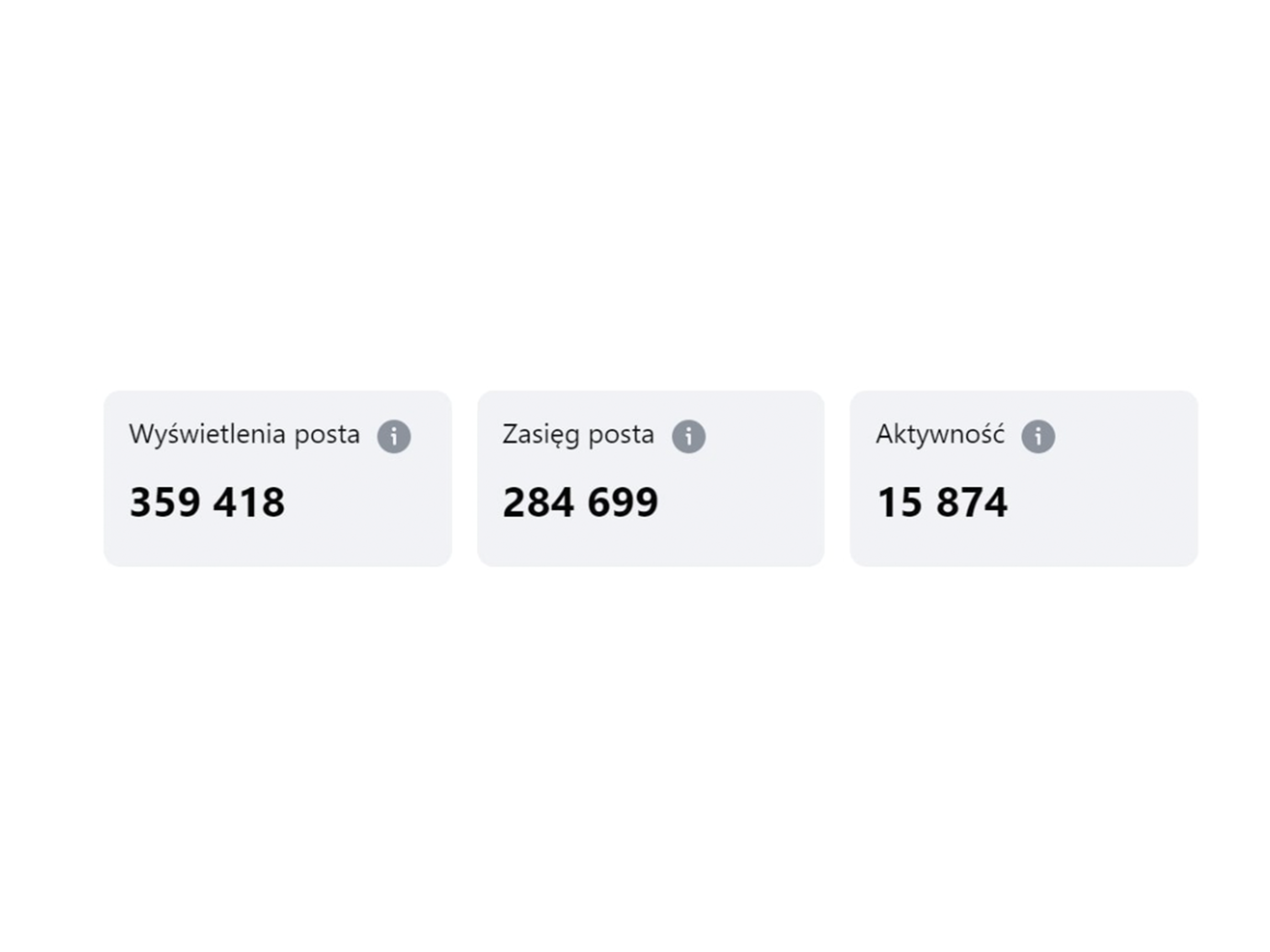Select the 15 874 activity value
The height and width of the screenshot is (952, 1270).
(x=942, y=502)
